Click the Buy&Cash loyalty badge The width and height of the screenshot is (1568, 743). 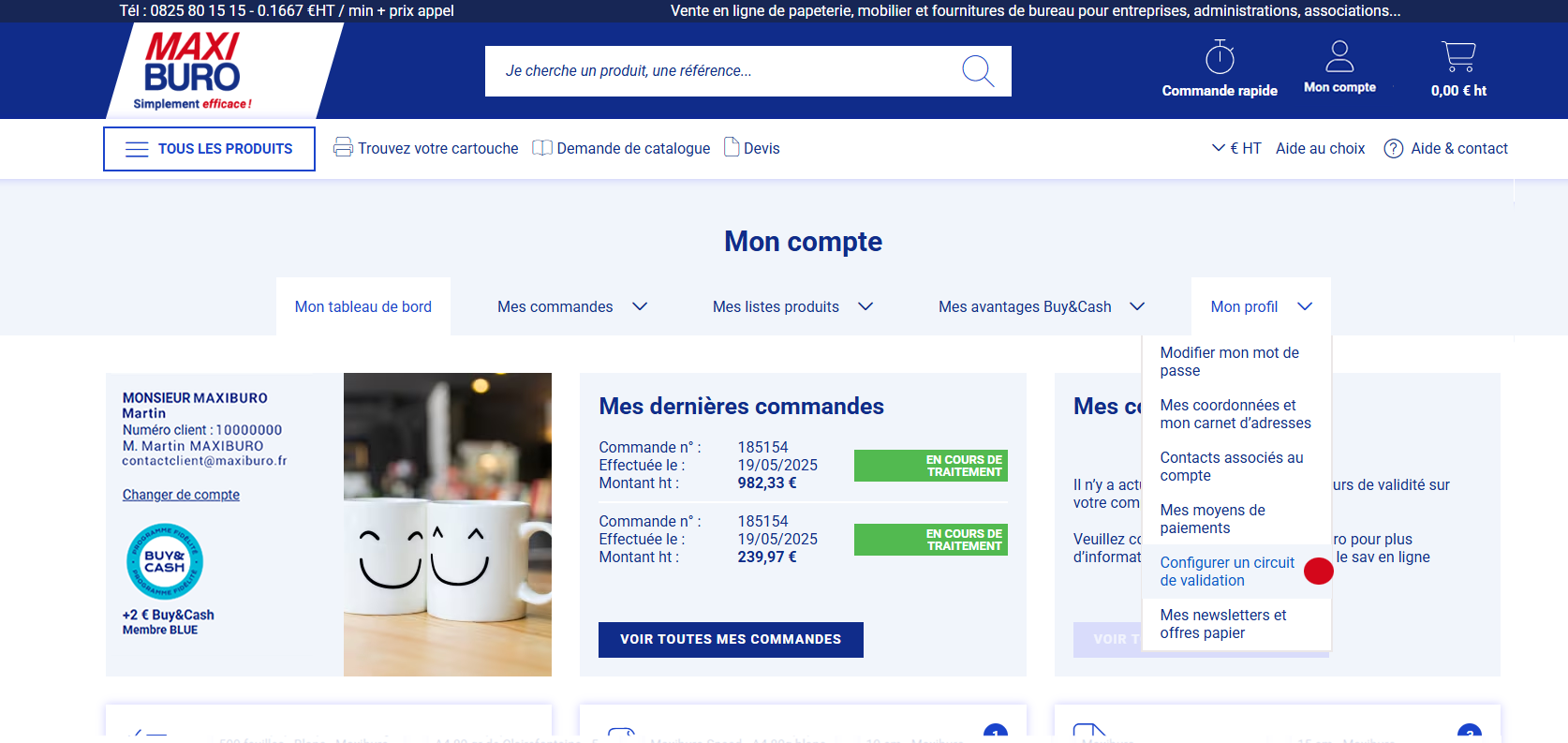(x=165, y=561)
